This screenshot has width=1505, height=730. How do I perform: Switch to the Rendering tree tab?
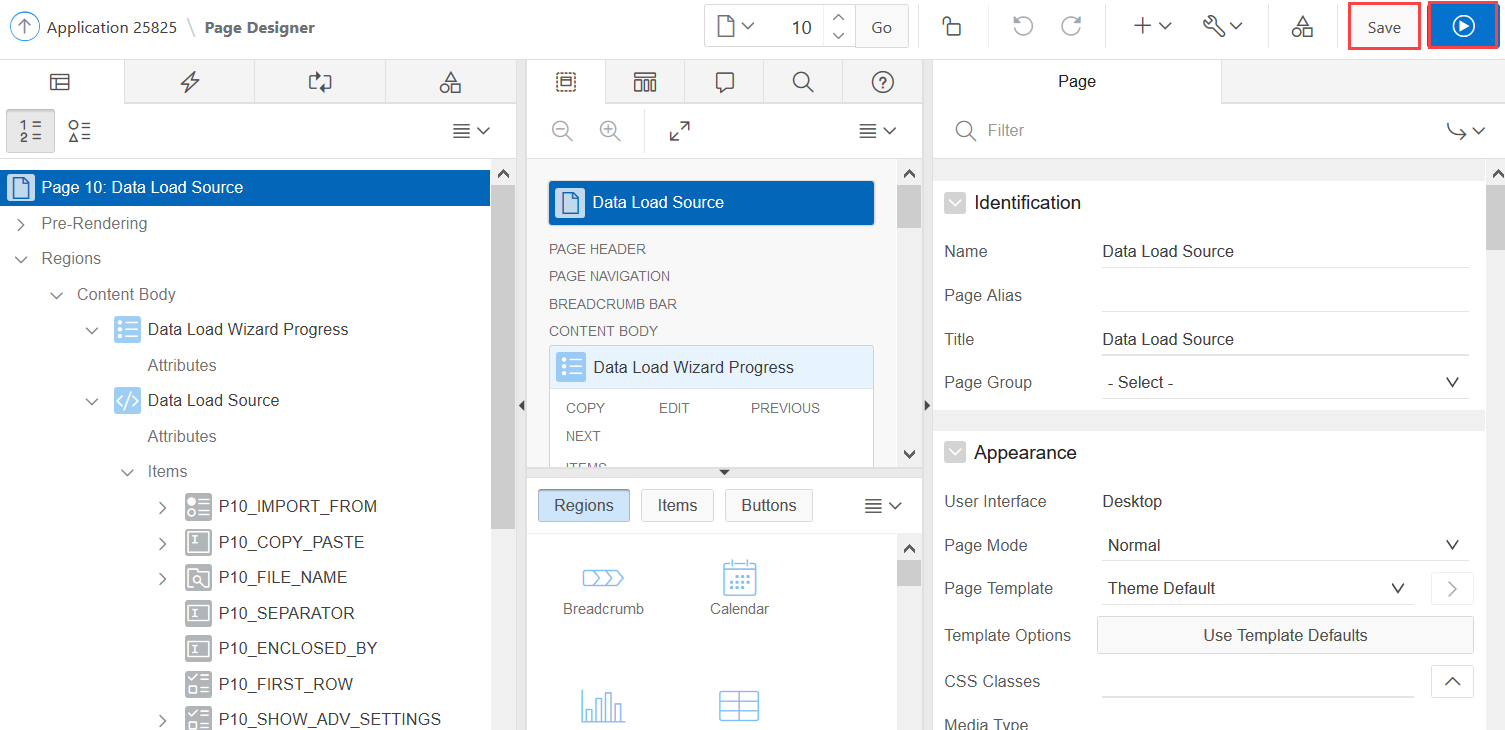tap(60, 82)
